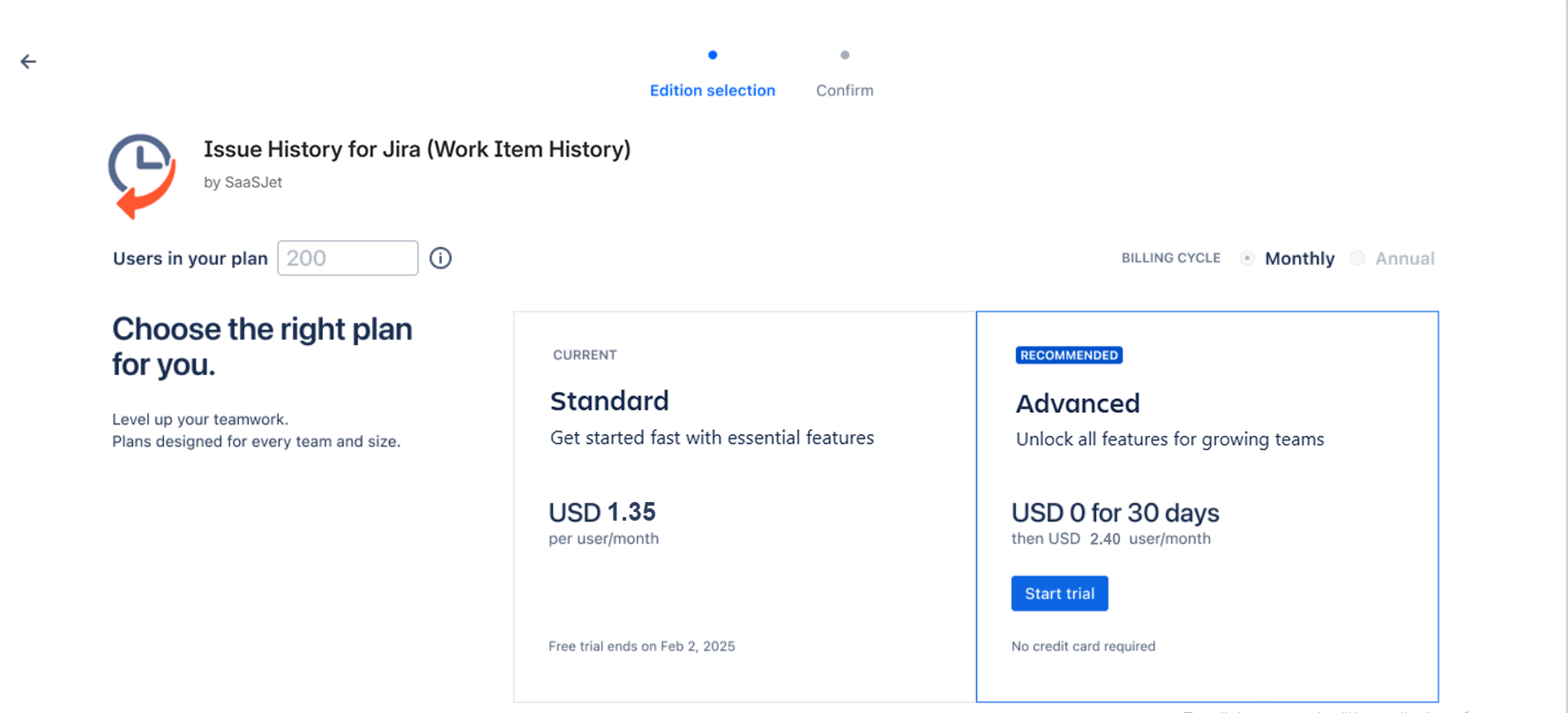Click the RECOMMENDED badge on Advanced plan
Viewport: 1568px width, 713px height.
coord(1069,356)
